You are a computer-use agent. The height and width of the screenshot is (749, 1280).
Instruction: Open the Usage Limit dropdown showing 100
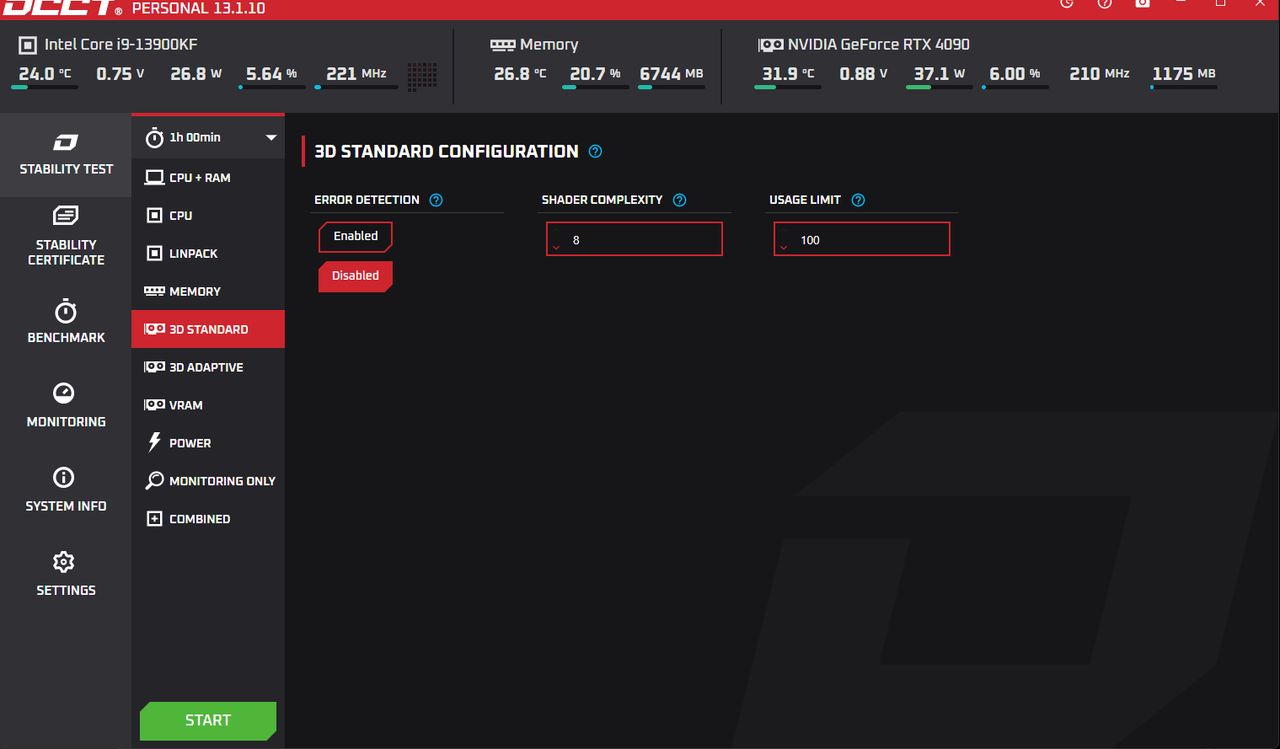861,239
